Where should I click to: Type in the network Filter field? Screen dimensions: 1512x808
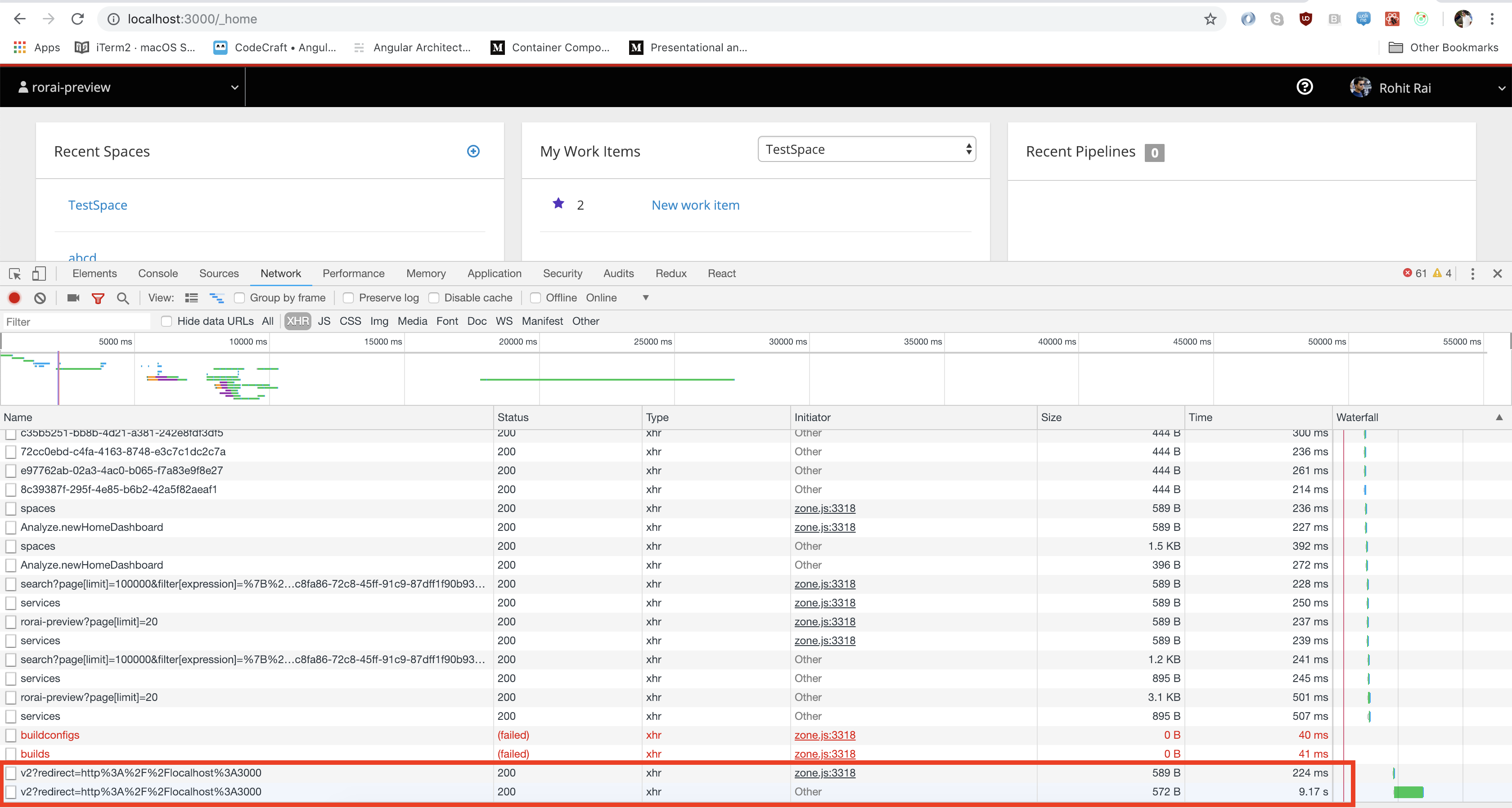(76, 322)
